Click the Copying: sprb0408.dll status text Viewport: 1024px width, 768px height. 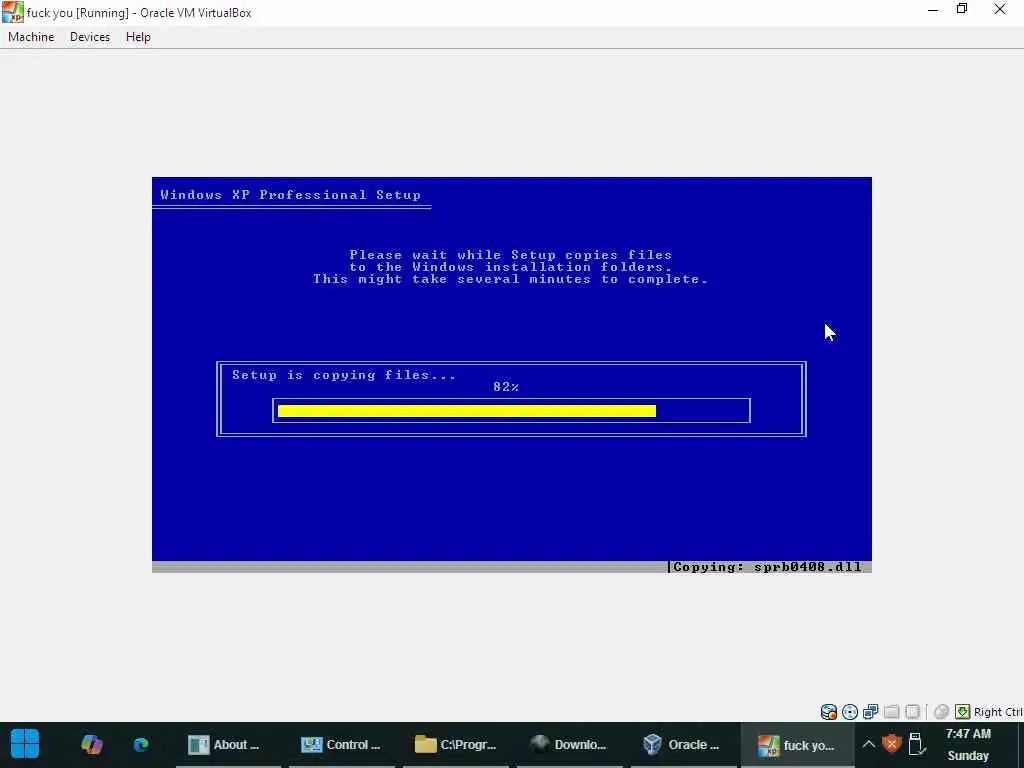coord(767,567)
